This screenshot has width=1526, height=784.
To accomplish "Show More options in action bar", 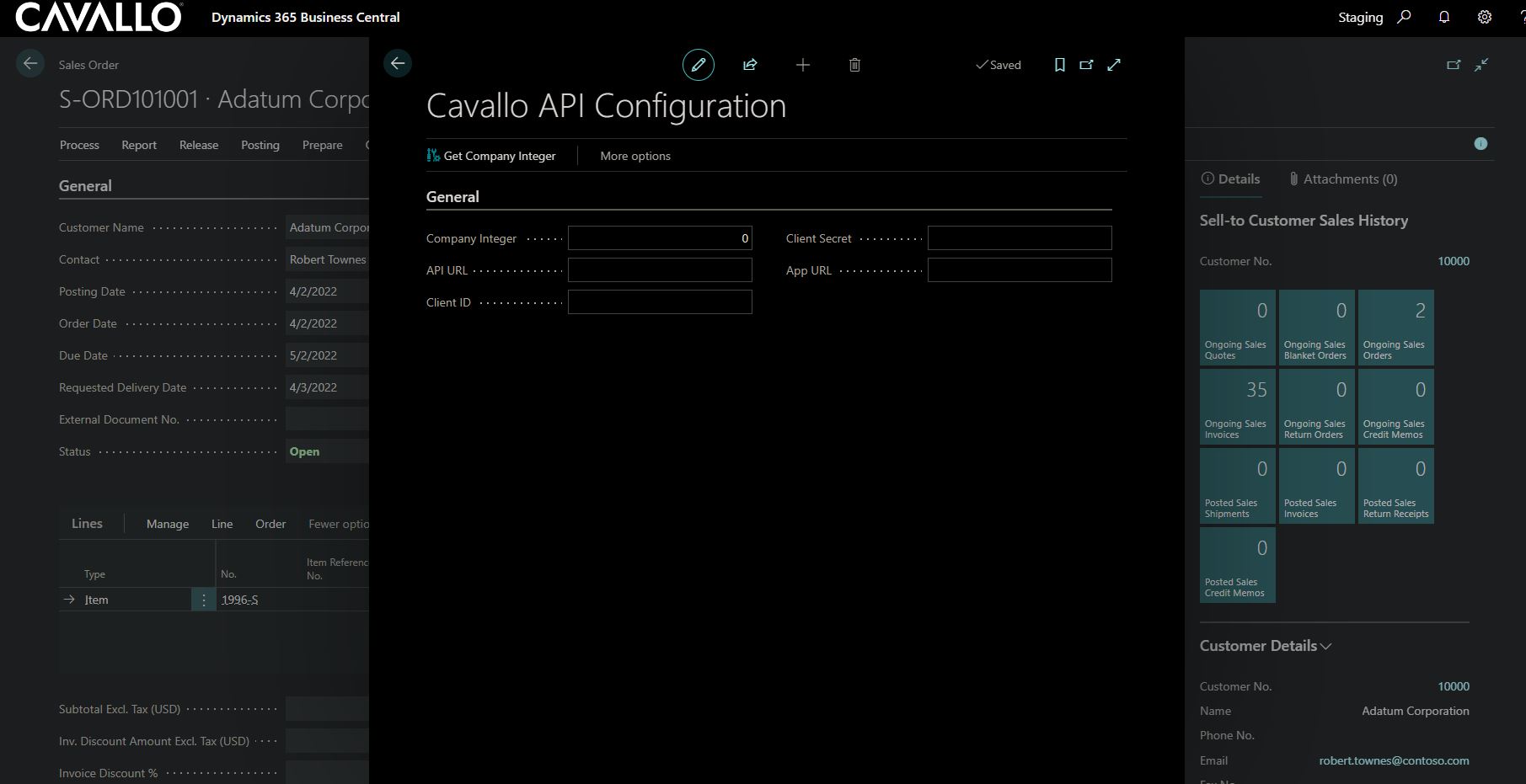I will click(x=635, y=156).
